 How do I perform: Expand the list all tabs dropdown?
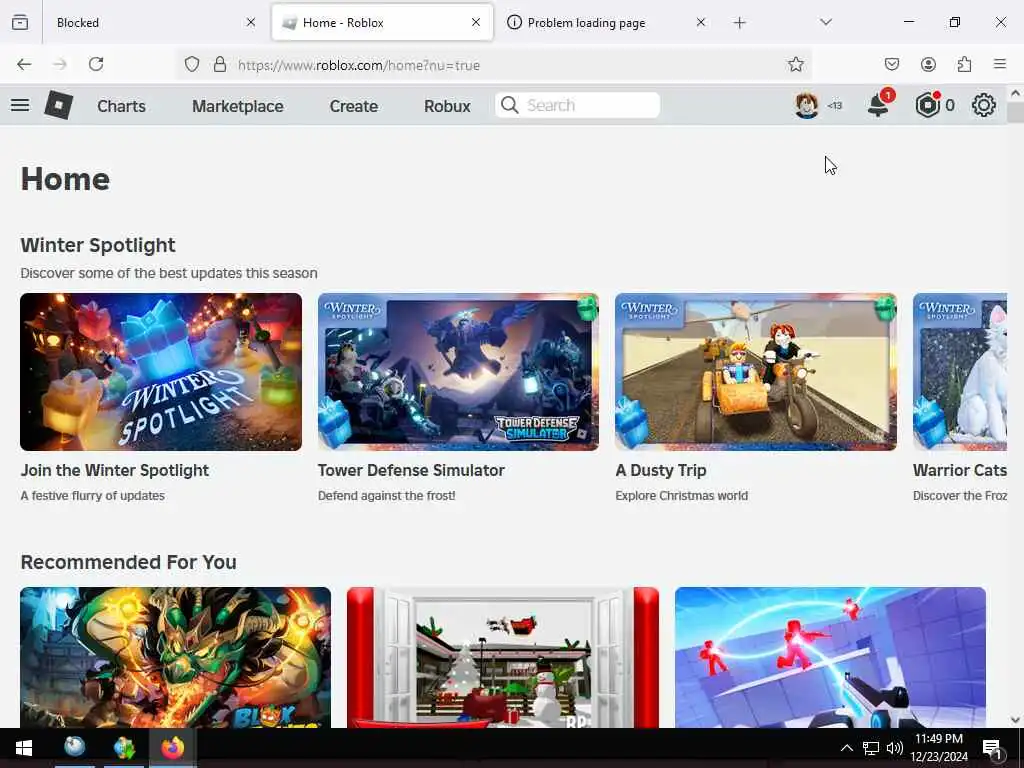point(826,22)
